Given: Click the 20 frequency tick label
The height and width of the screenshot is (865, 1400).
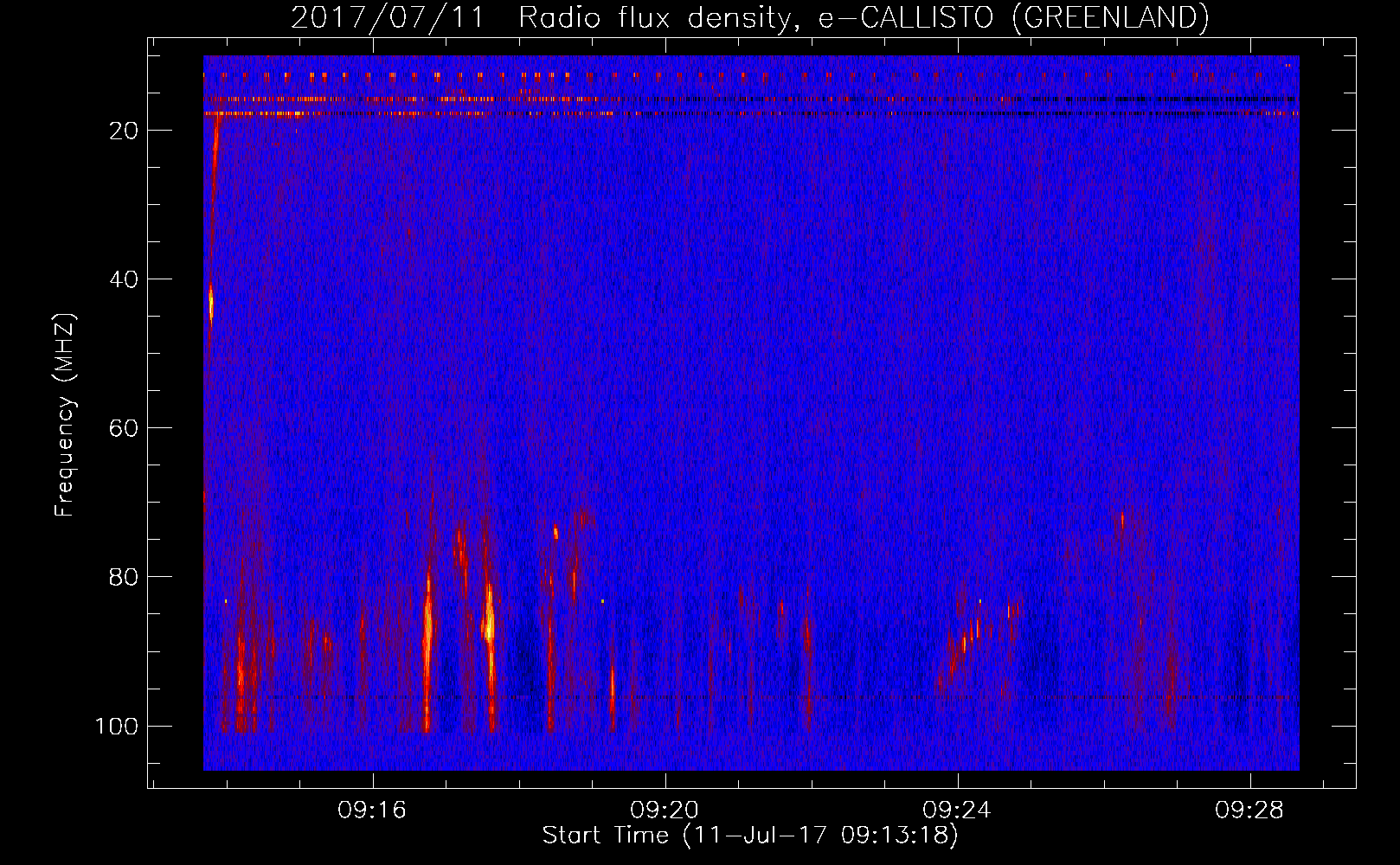Looking at the screenshot, I should click(124, 131).
